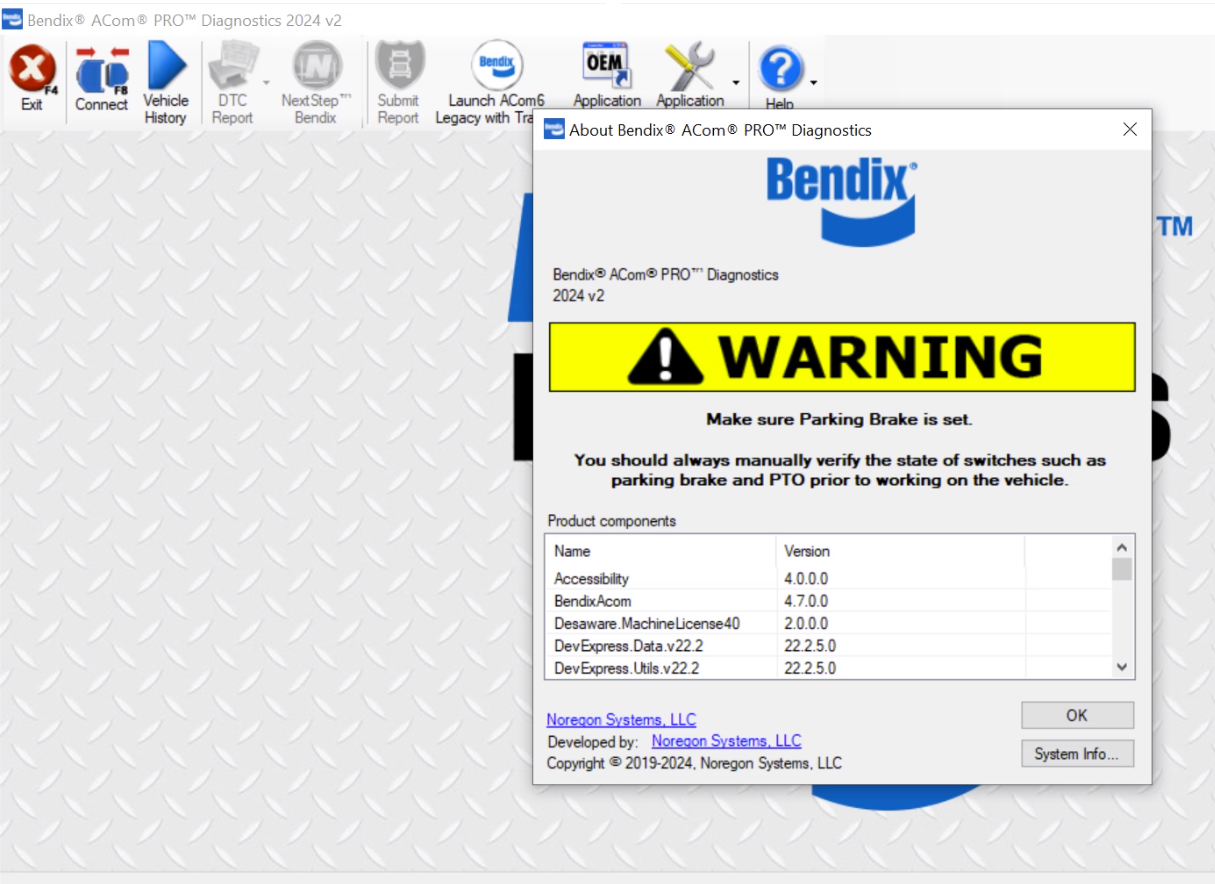This screenshot has height=884, width=1215.
Task: Expand the DTC Report dropdown arrow
Action: point(267,83)
